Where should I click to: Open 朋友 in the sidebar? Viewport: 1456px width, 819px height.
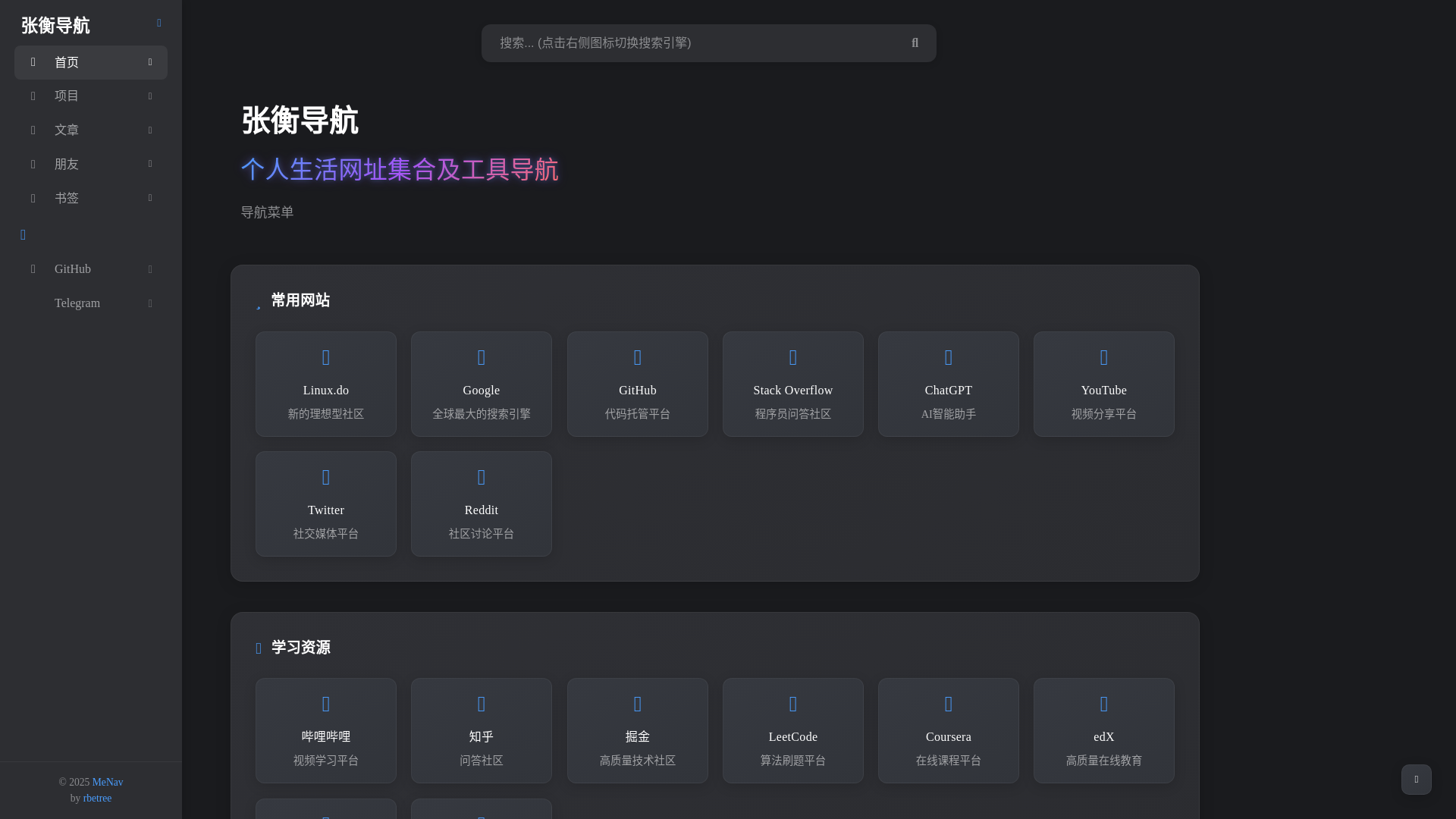pyautogui.click(x=91, y=164)
